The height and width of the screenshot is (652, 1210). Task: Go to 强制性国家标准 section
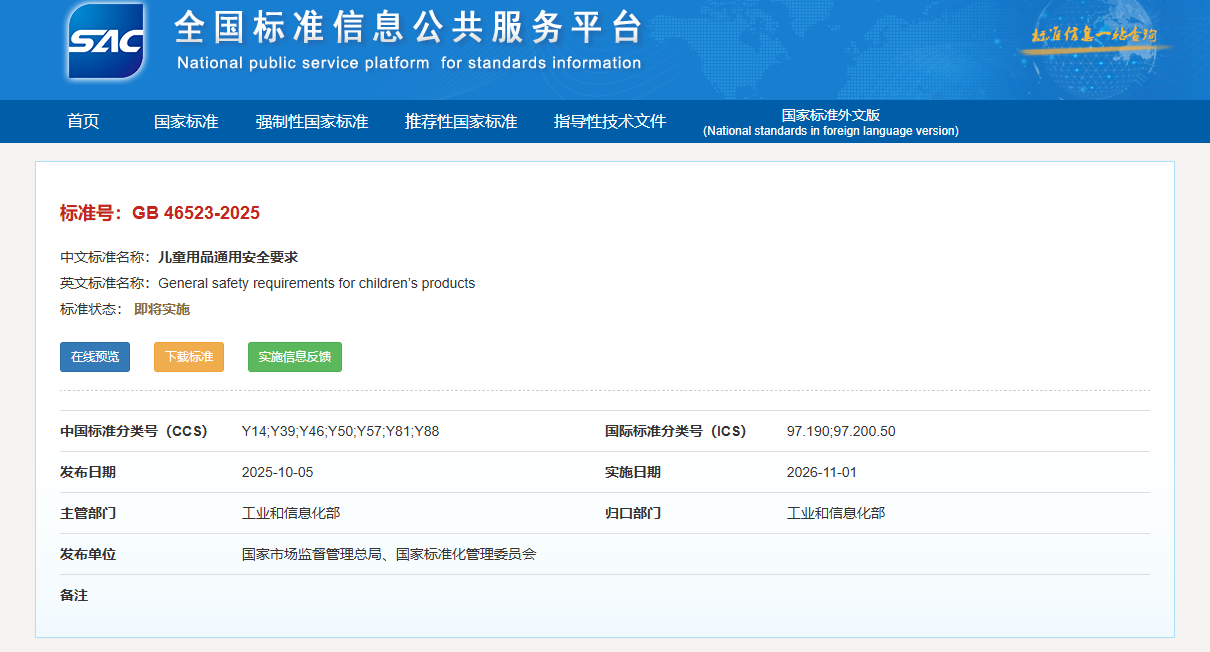tap(312, 121)
